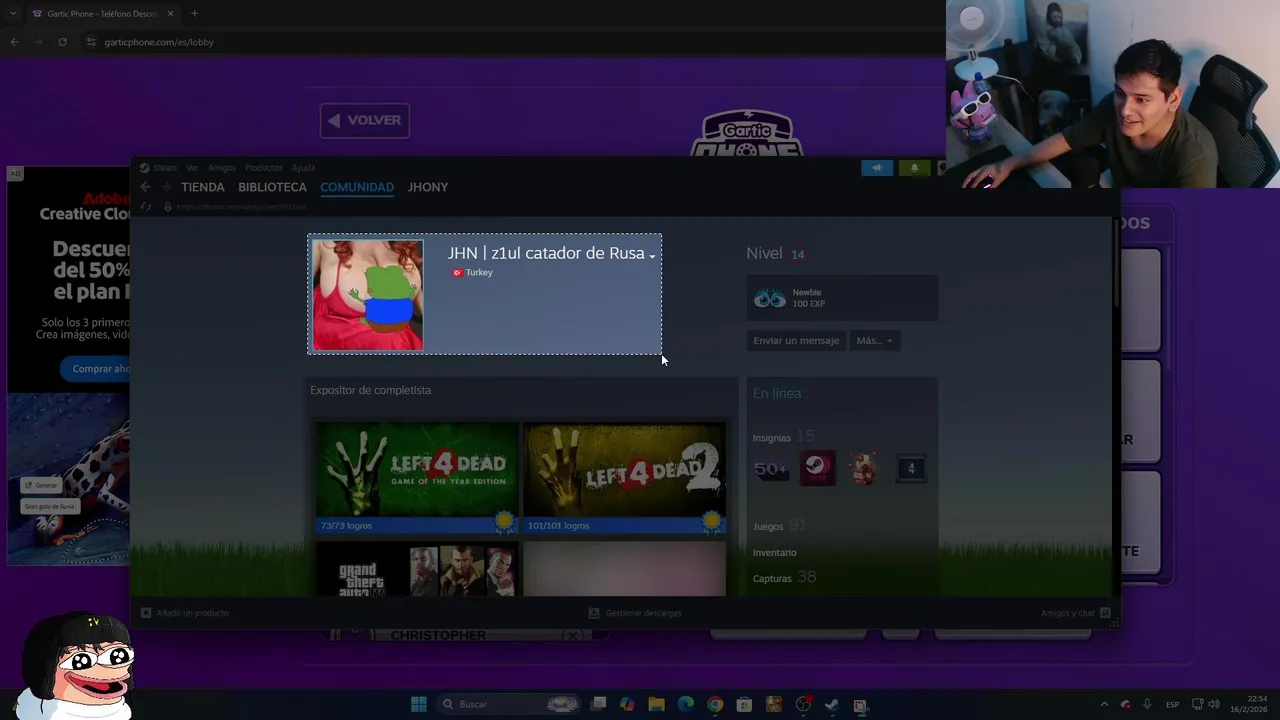Reload the garticphone.com page
The image size is (1280, 720).
[x=62, y=42]
